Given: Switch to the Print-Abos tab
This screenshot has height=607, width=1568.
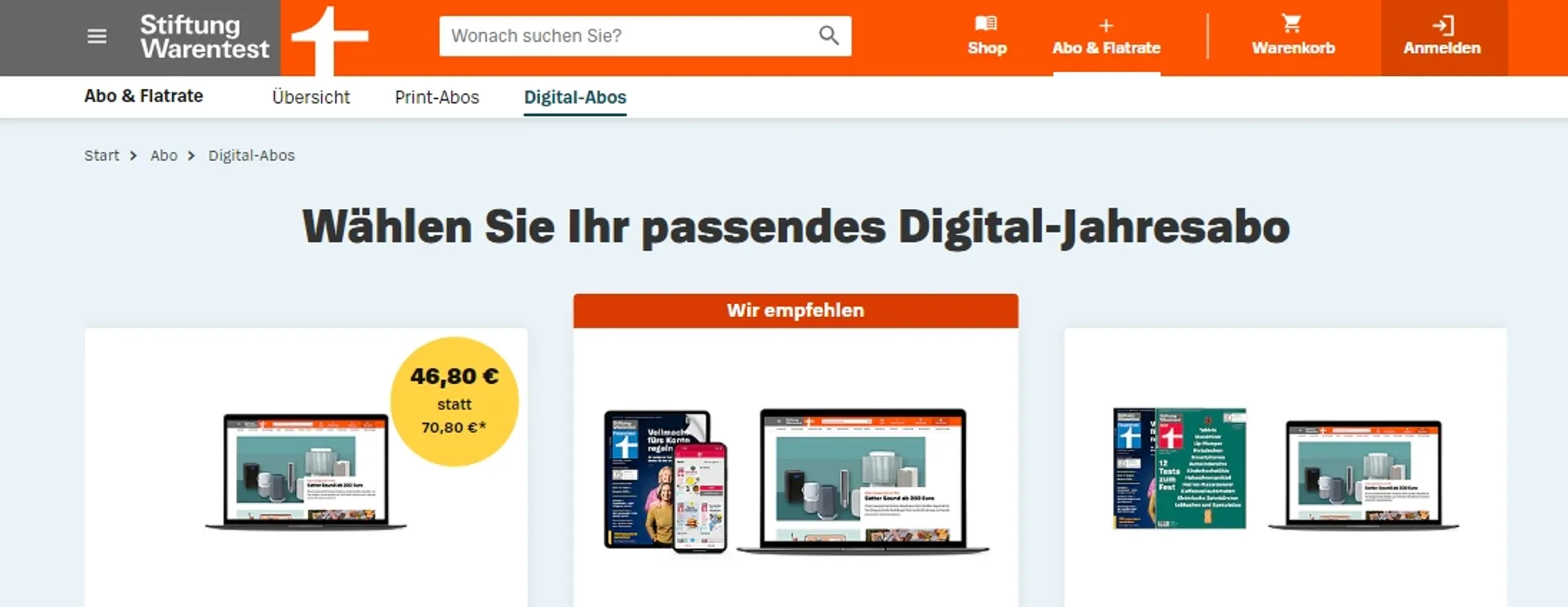Looking at the screenshot, I should click(x=437, y=97).
